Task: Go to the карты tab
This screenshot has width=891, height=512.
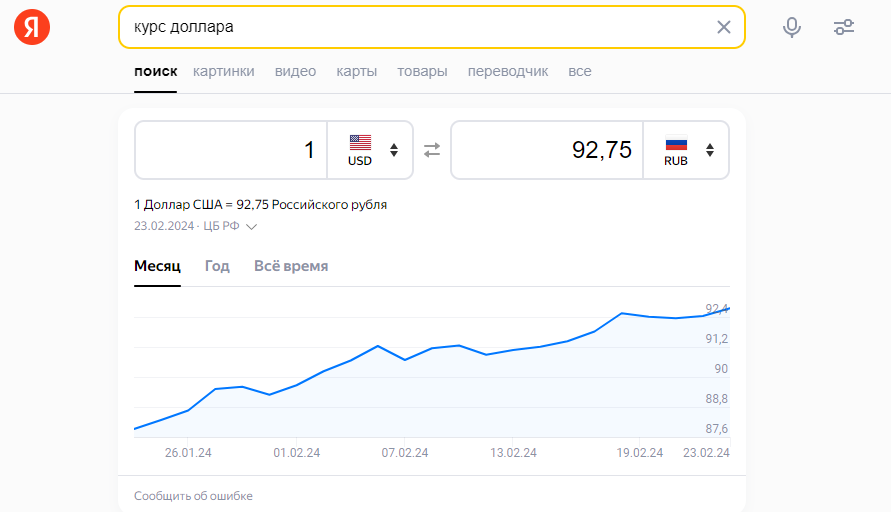Action: point(357,71)
